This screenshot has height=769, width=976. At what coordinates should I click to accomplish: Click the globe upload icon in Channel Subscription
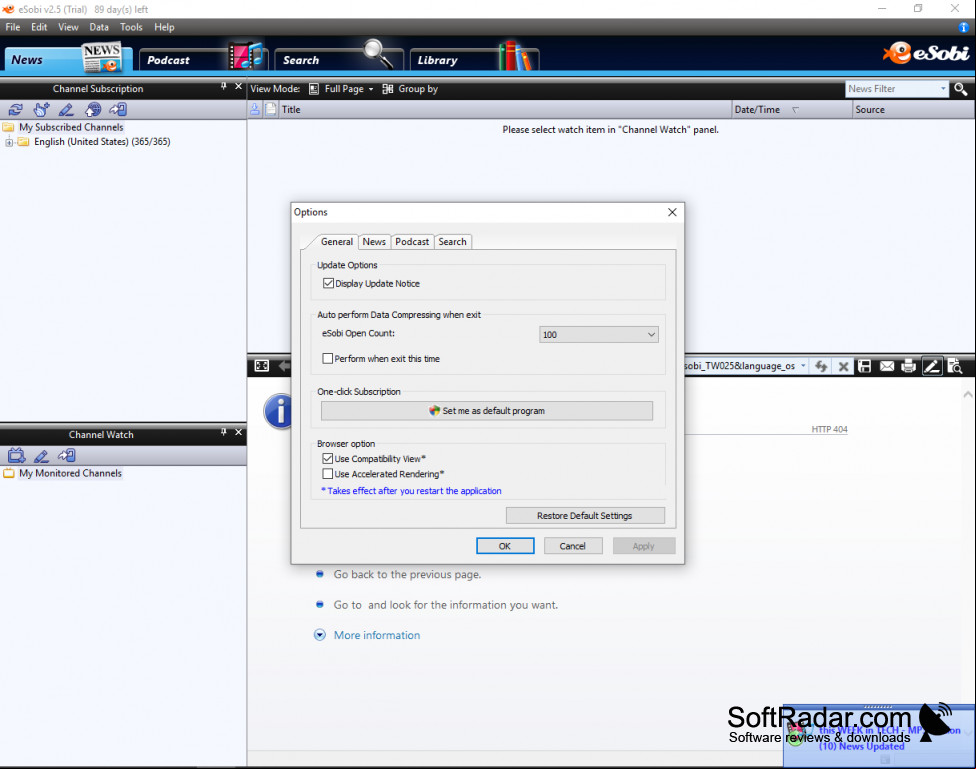pos(93,110)
